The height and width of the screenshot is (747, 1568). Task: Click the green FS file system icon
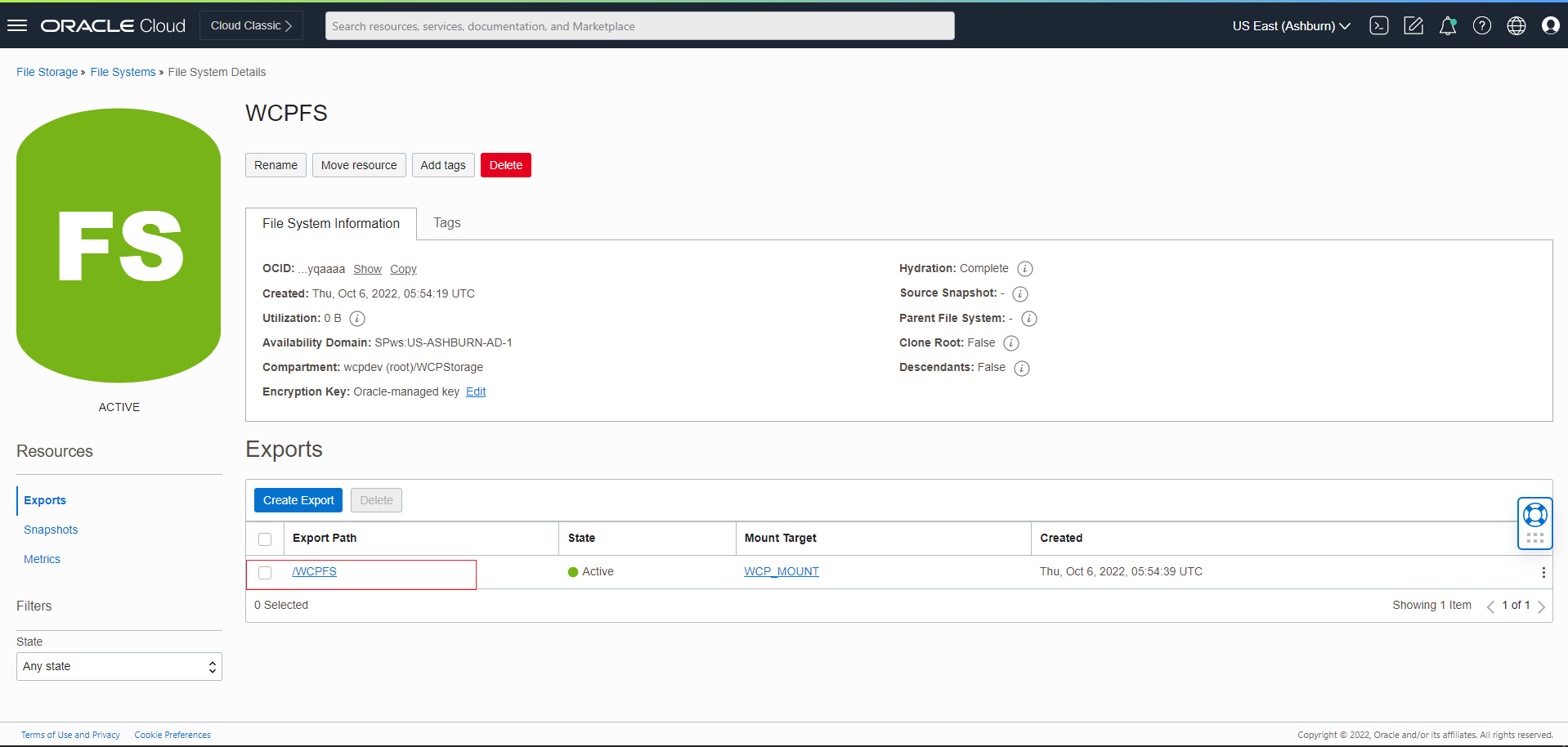click(119, 245)
